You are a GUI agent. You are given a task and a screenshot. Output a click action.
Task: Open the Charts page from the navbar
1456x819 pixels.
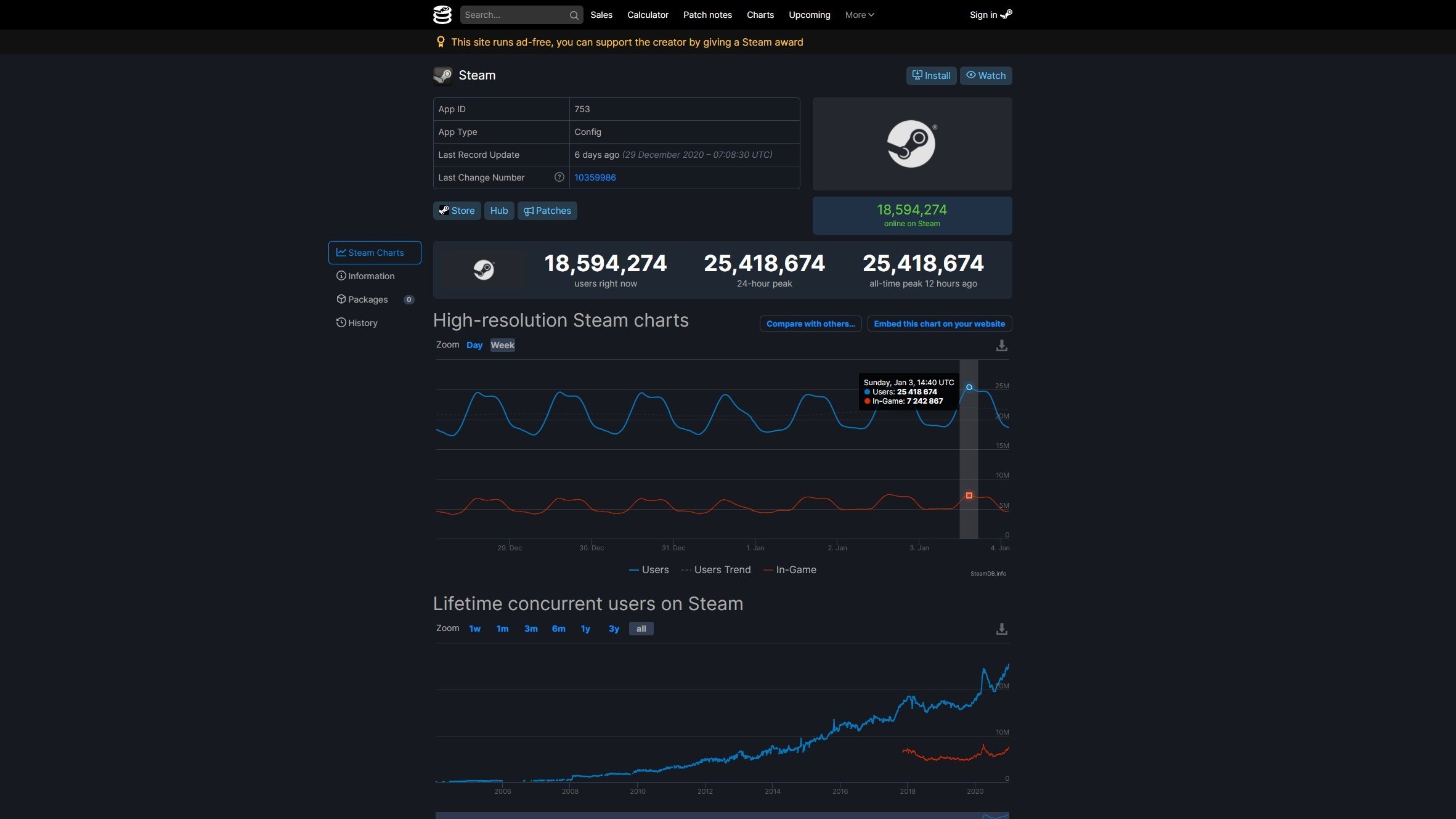[x=759, y=14]
